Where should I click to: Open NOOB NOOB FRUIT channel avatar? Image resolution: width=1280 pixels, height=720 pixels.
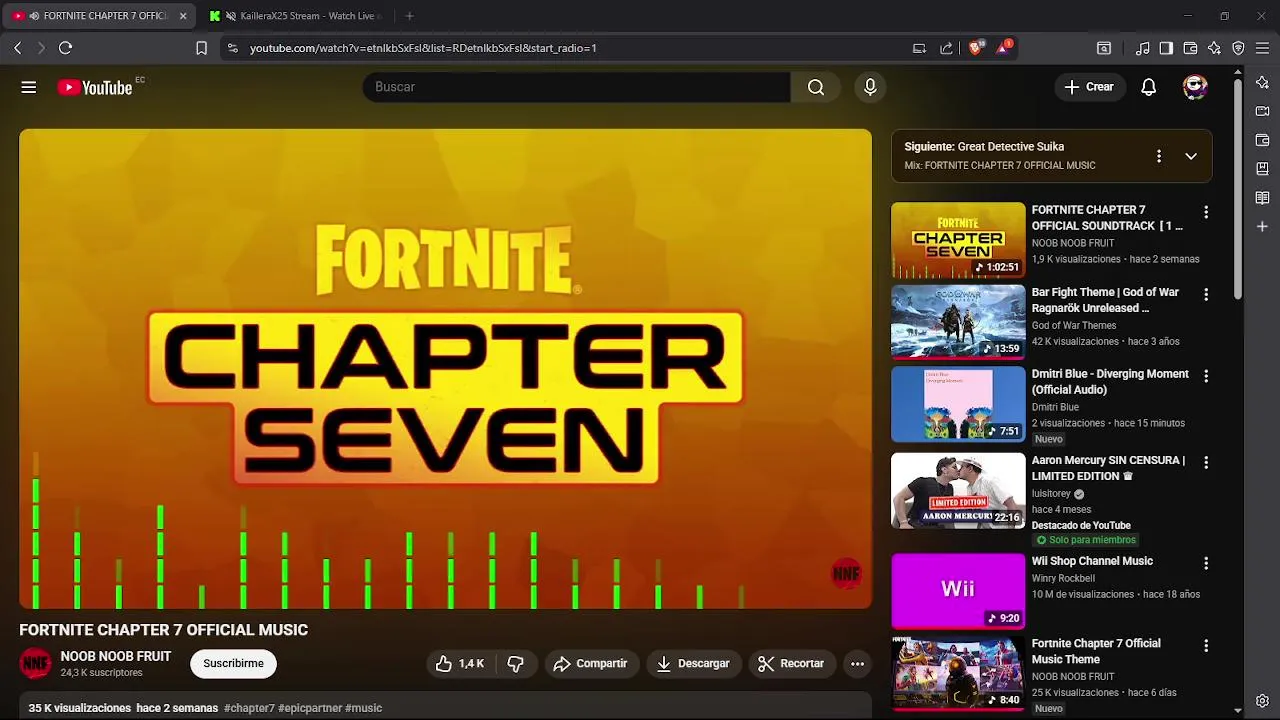[35, 663]
